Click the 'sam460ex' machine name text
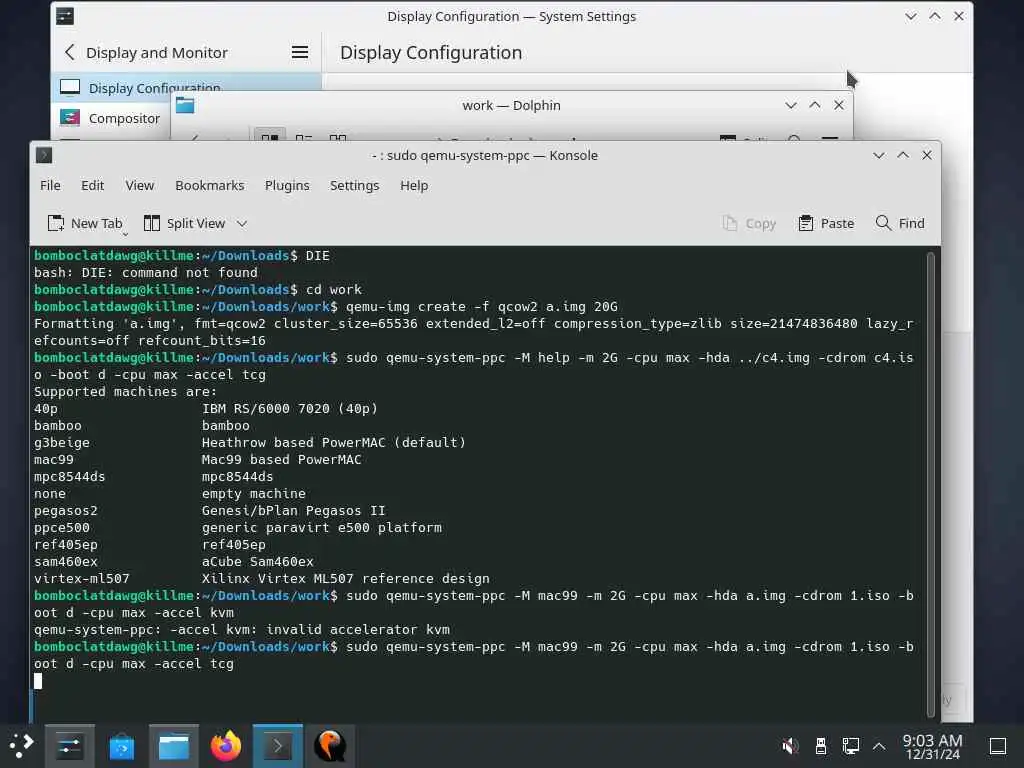The image size is (1024, 768). point(65,561)
